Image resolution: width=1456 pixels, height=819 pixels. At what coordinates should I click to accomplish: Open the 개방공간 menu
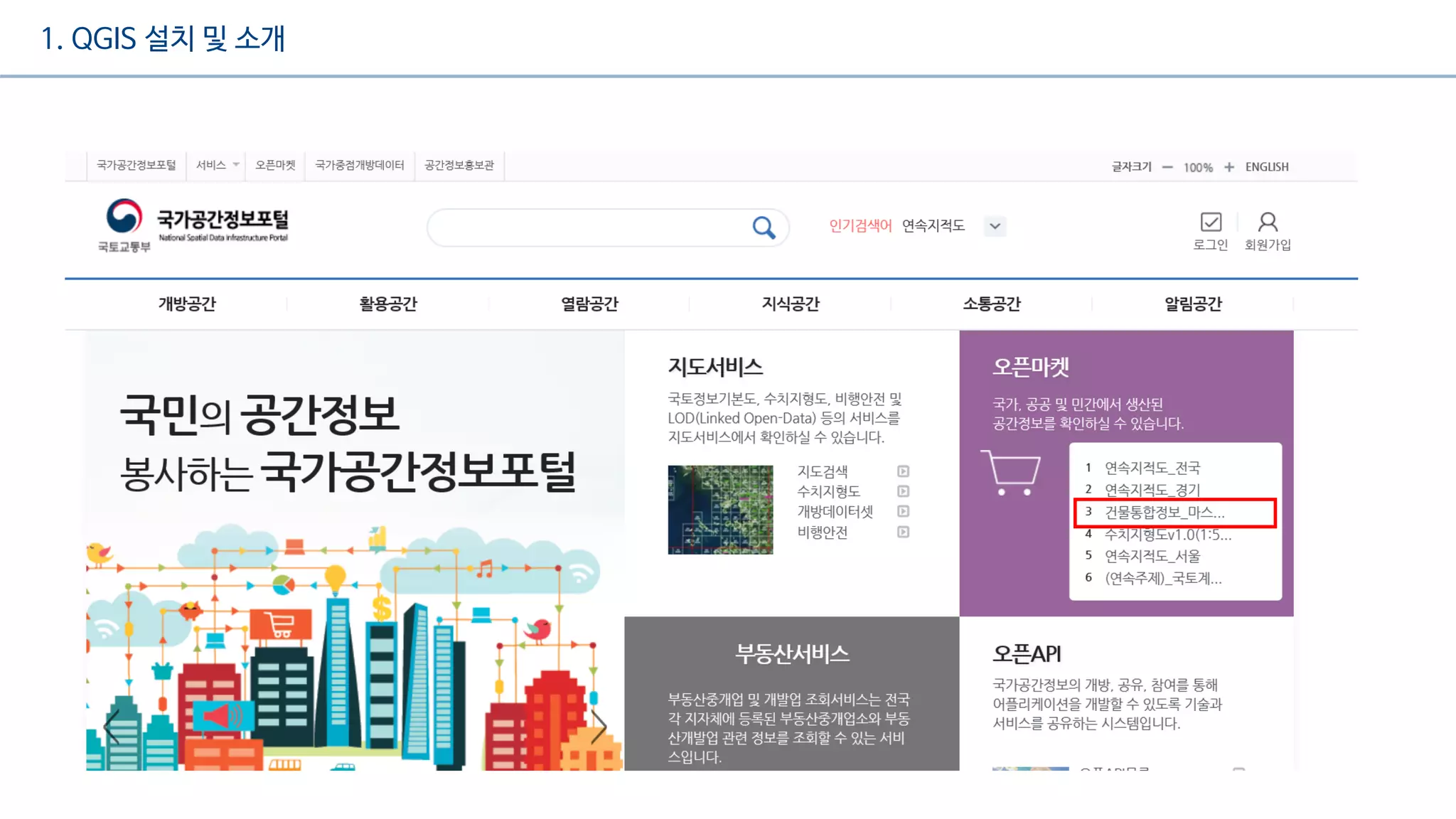187,304
